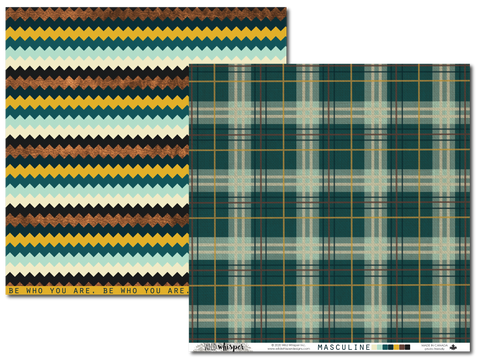Click the first BE WHO YOU ARE phrase

click(52, 290)
